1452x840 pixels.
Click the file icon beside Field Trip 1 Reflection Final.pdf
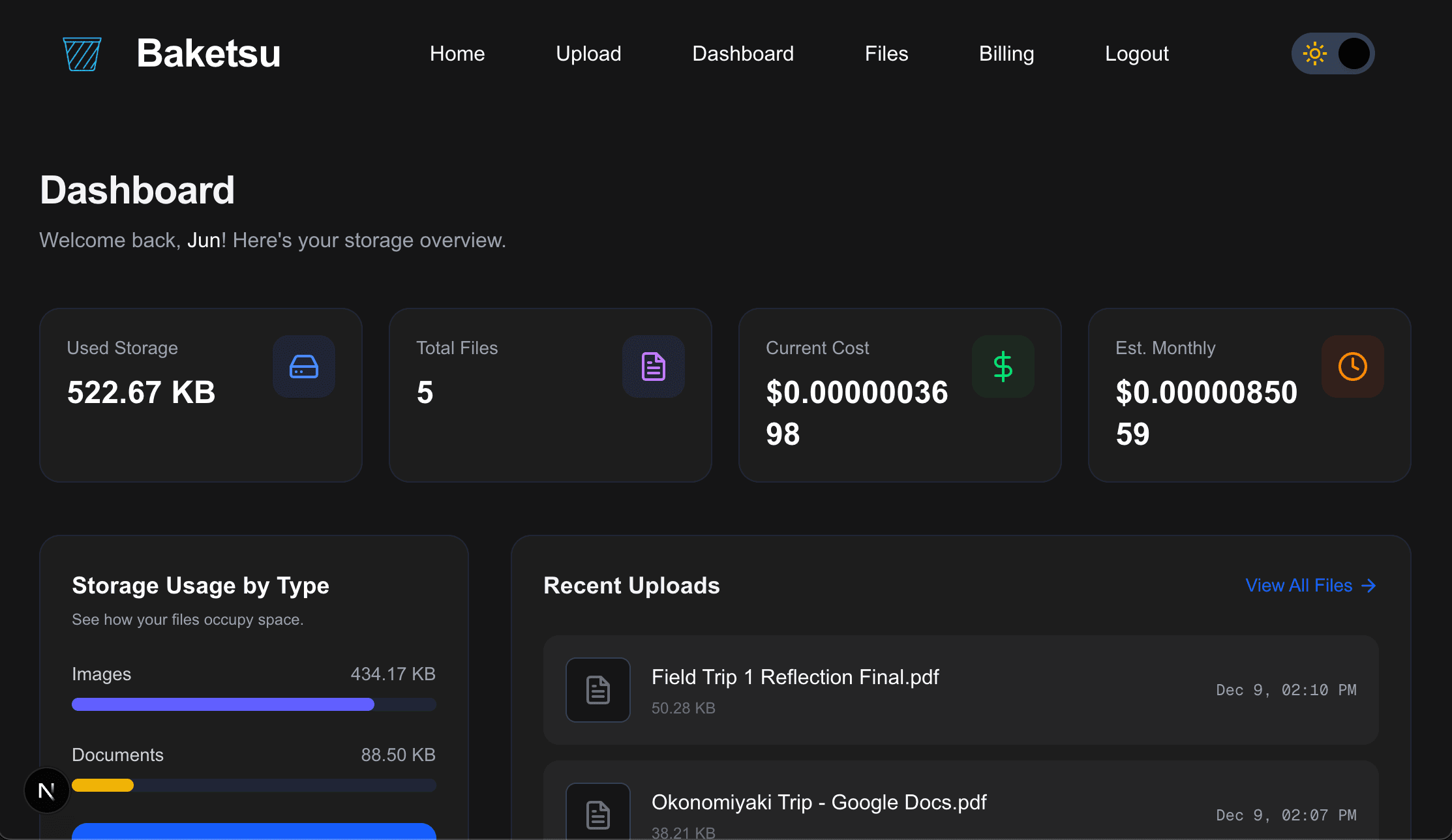click(597, 689)
